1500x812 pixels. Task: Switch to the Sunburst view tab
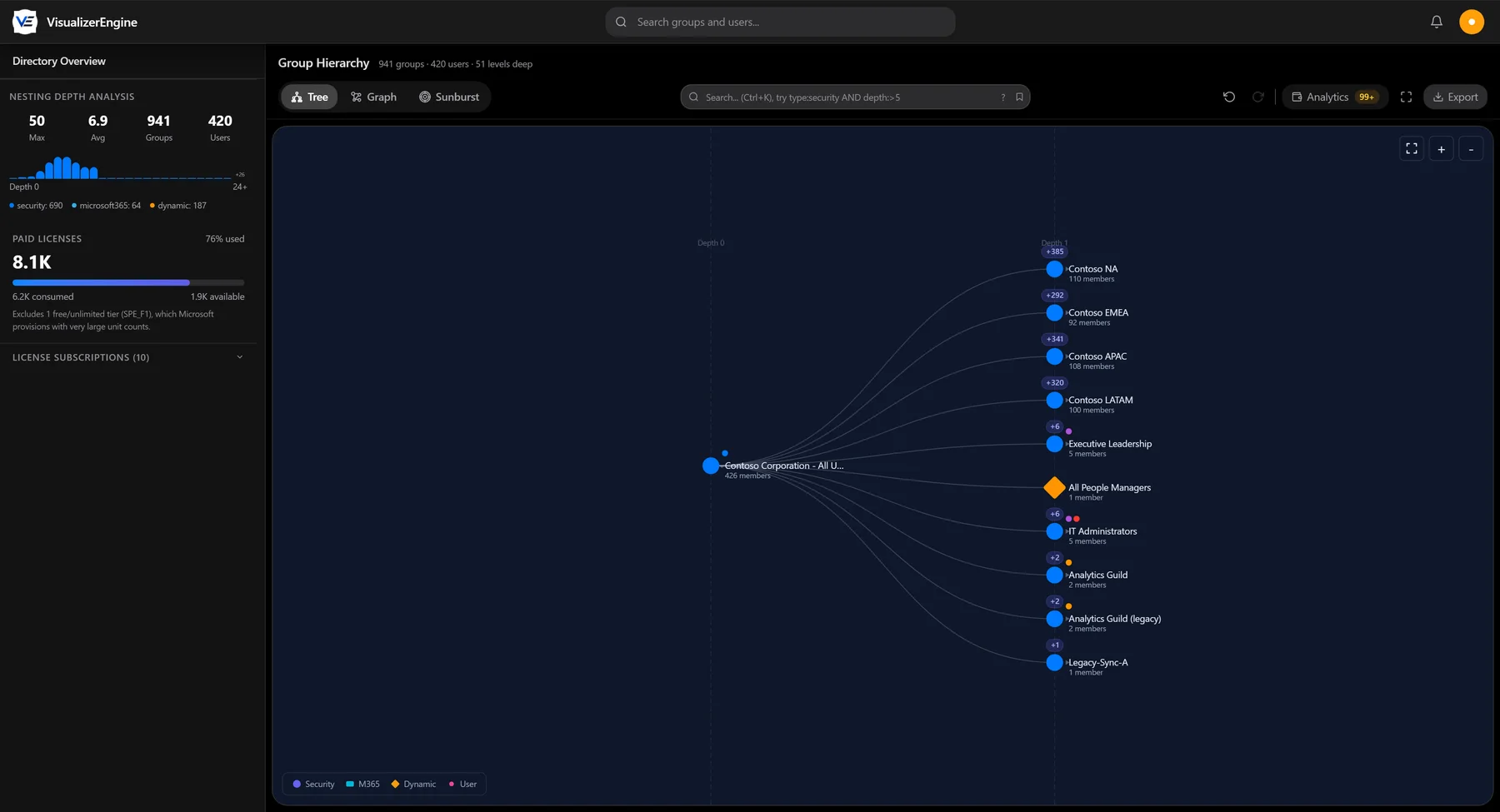[449, 97]
